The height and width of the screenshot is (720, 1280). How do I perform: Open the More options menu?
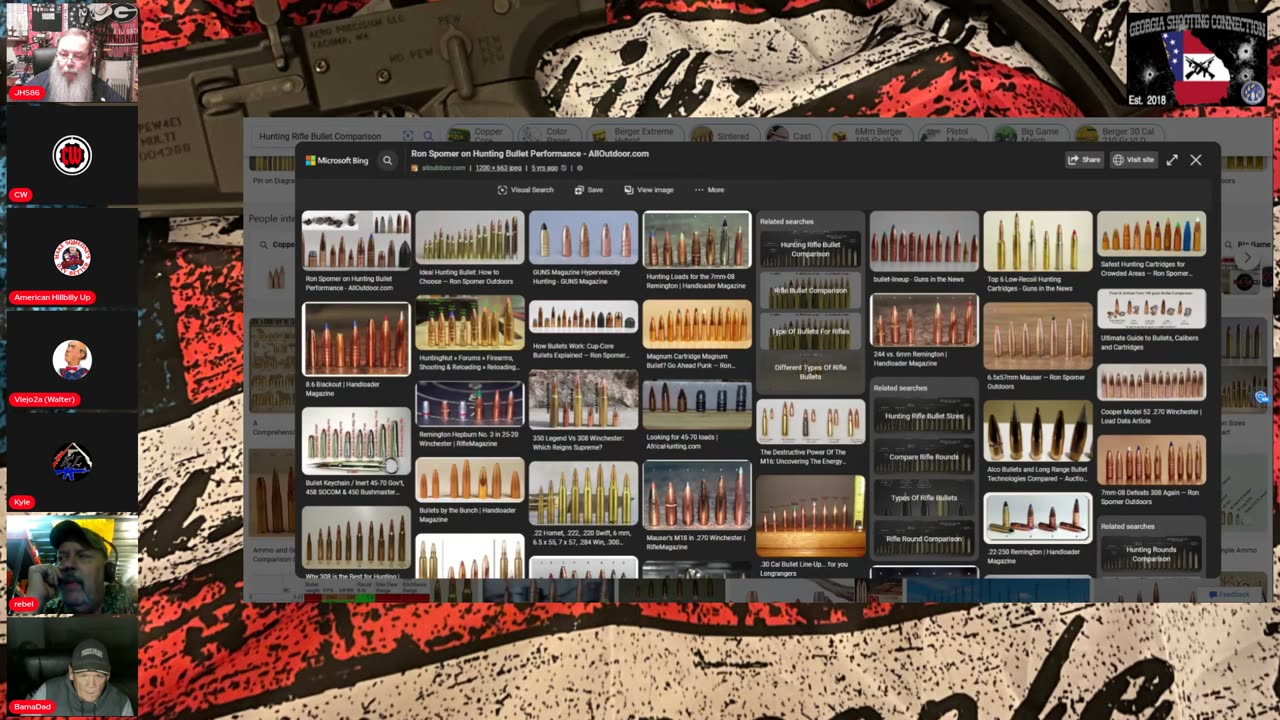709,190
